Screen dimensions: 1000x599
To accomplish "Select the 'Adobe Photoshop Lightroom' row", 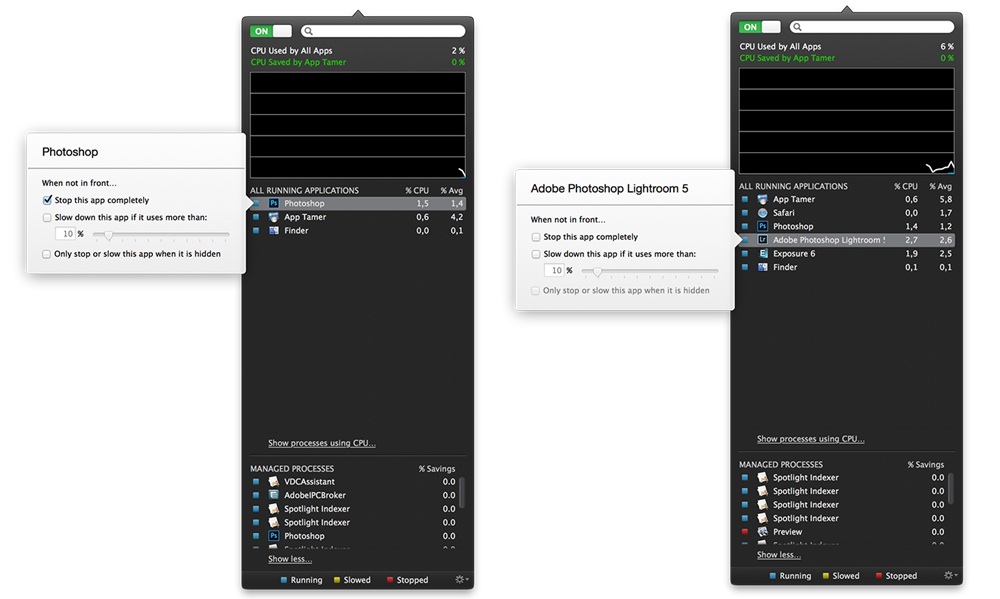I will (x=847, y=240).
